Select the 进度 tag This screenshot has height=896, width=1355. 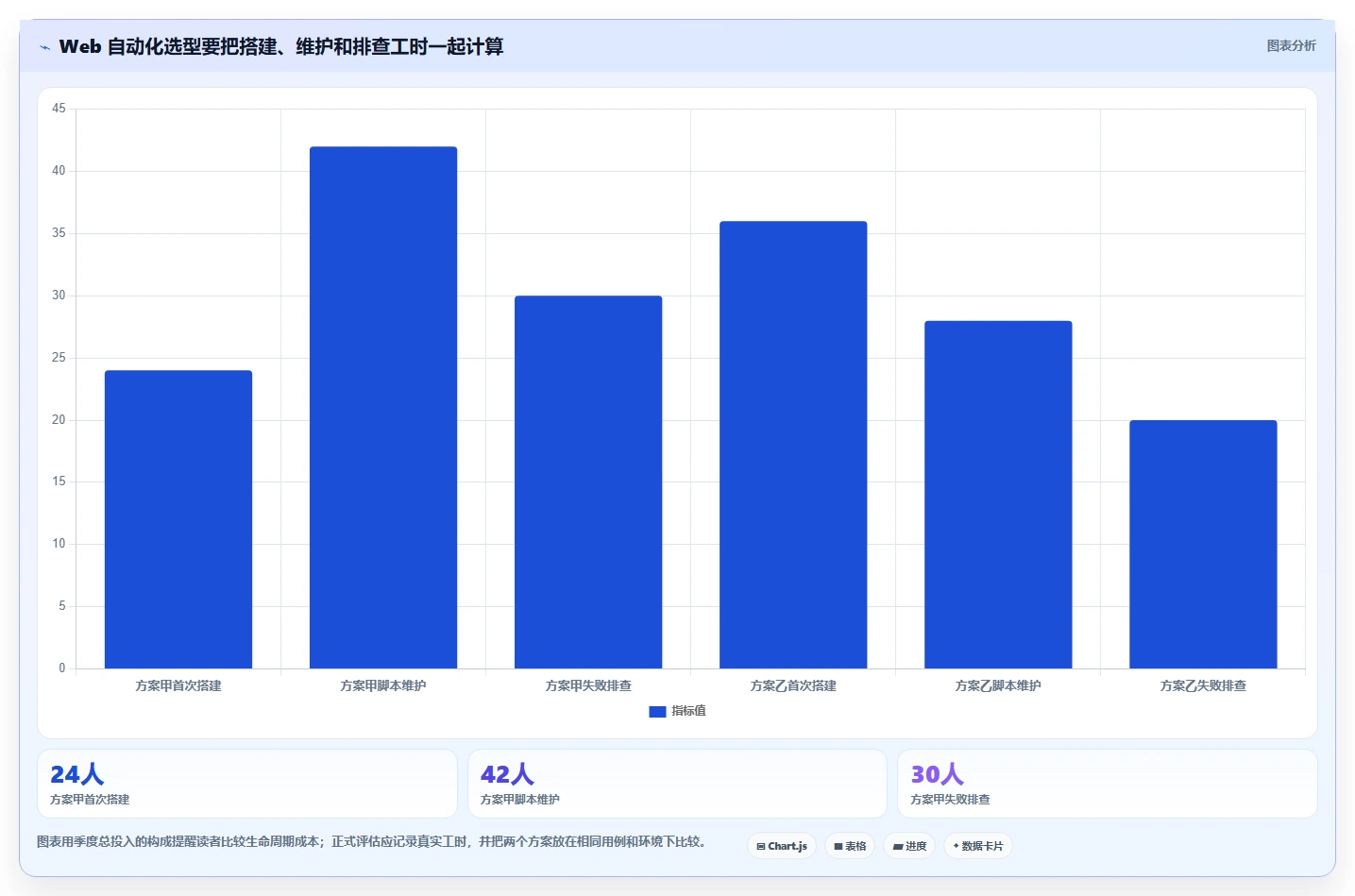(x=909, y=846)
